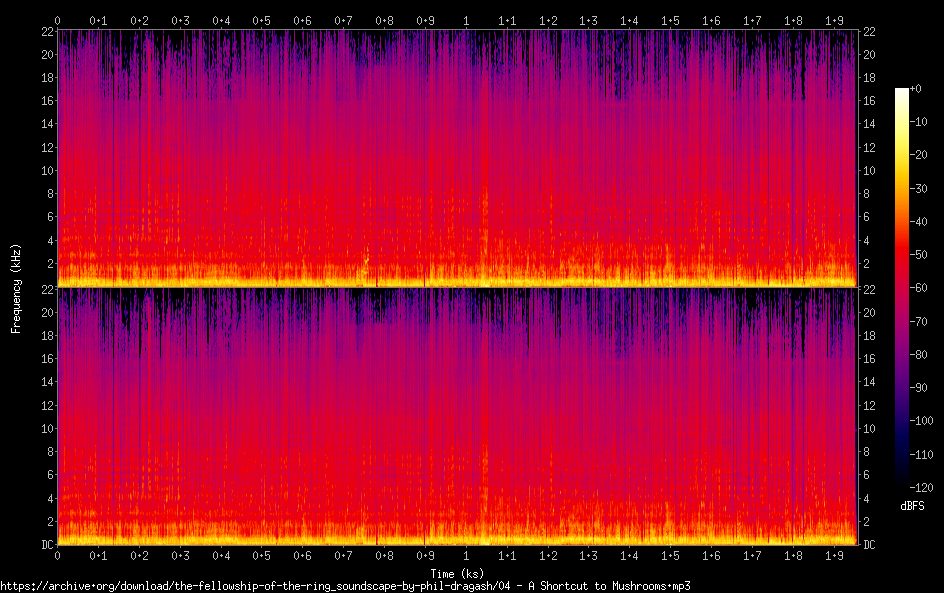The image size is (944, 593).
Task: Select the 1 tick on the bottom time axis
Action: [x=466, y=555]
